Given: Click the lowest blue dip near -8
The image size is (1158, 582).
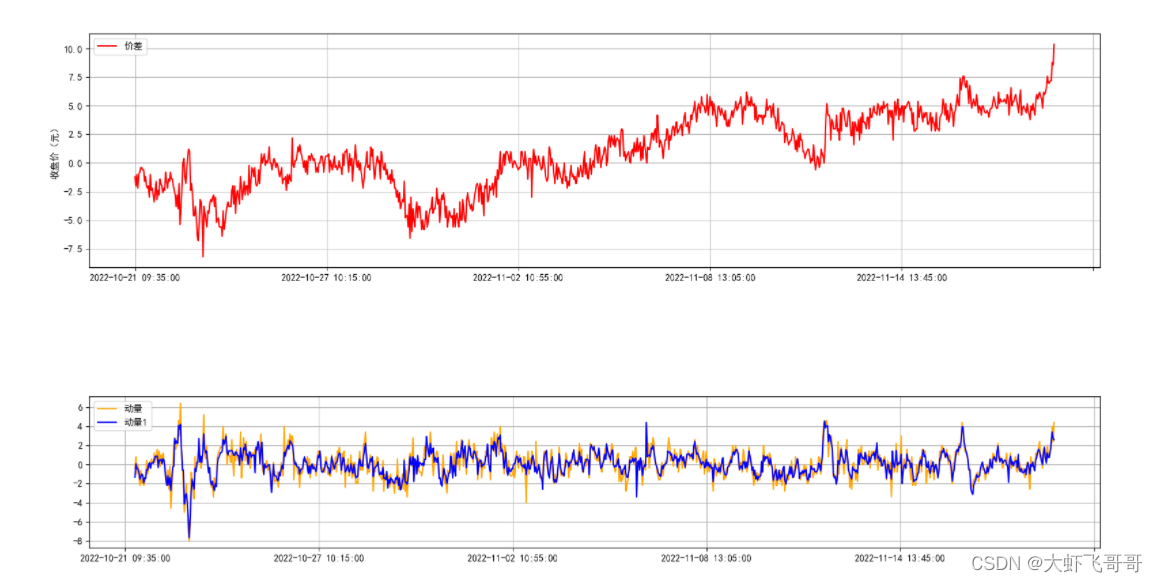Looking at the screenshot, I should tap(189, 538).
